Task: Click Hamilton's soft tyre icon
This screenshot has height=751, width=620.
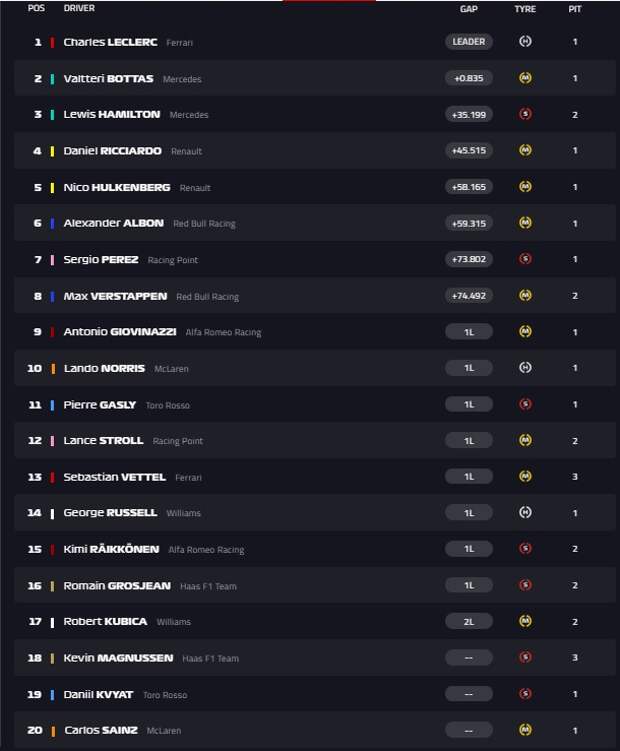Action: [525, 114]
